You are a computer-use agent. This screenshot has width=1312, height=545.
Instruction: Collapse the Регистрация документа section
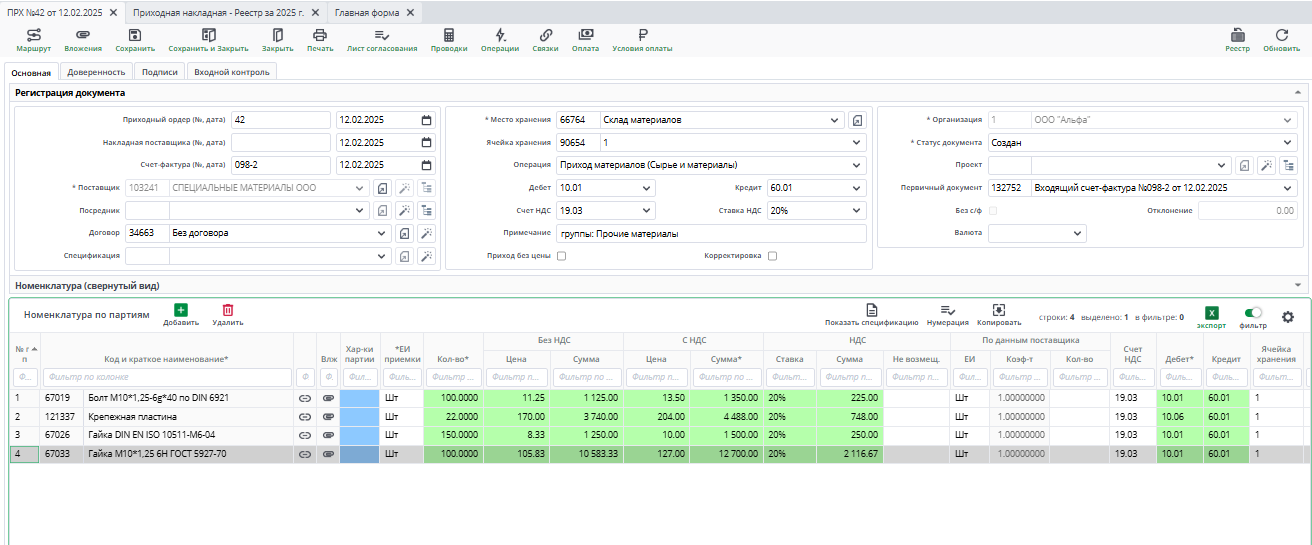point(1298,92)
